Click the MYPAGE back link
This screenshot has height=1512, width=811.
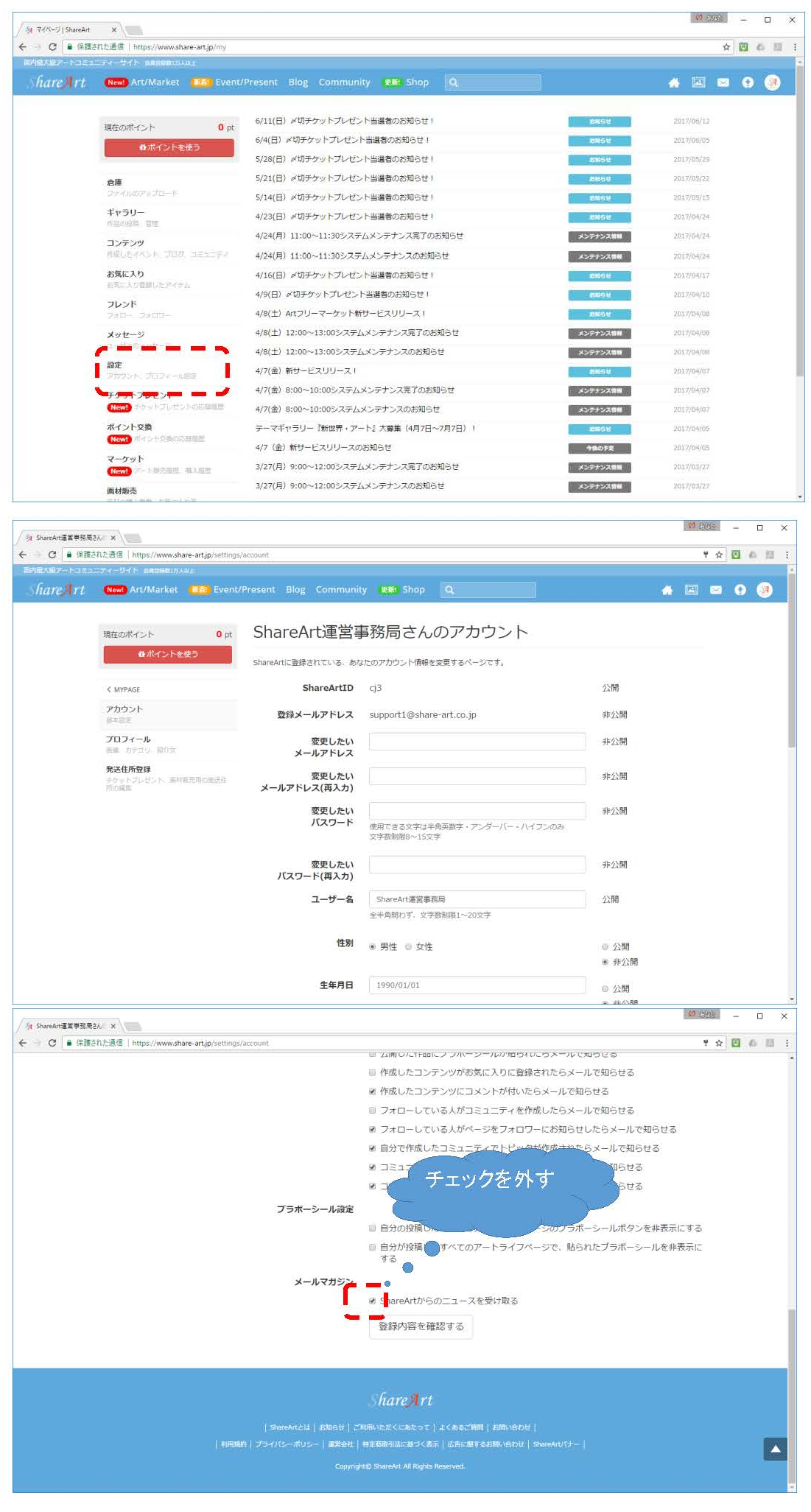click(123, 689)
